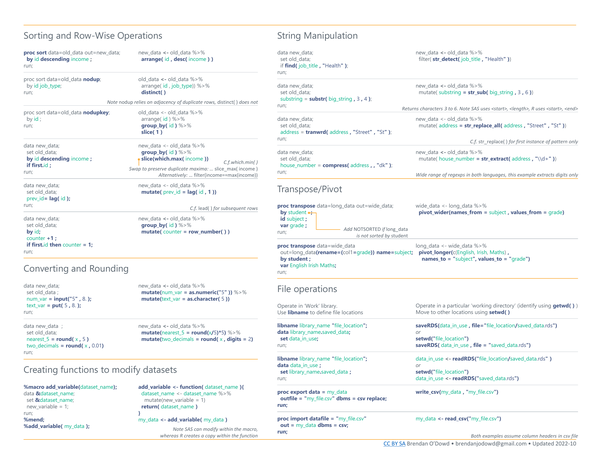The height and width of the screenshot is (463, 600).
Task: Open the CC BY SA license link
Action: pyautogui.click(x=394, y=443)
